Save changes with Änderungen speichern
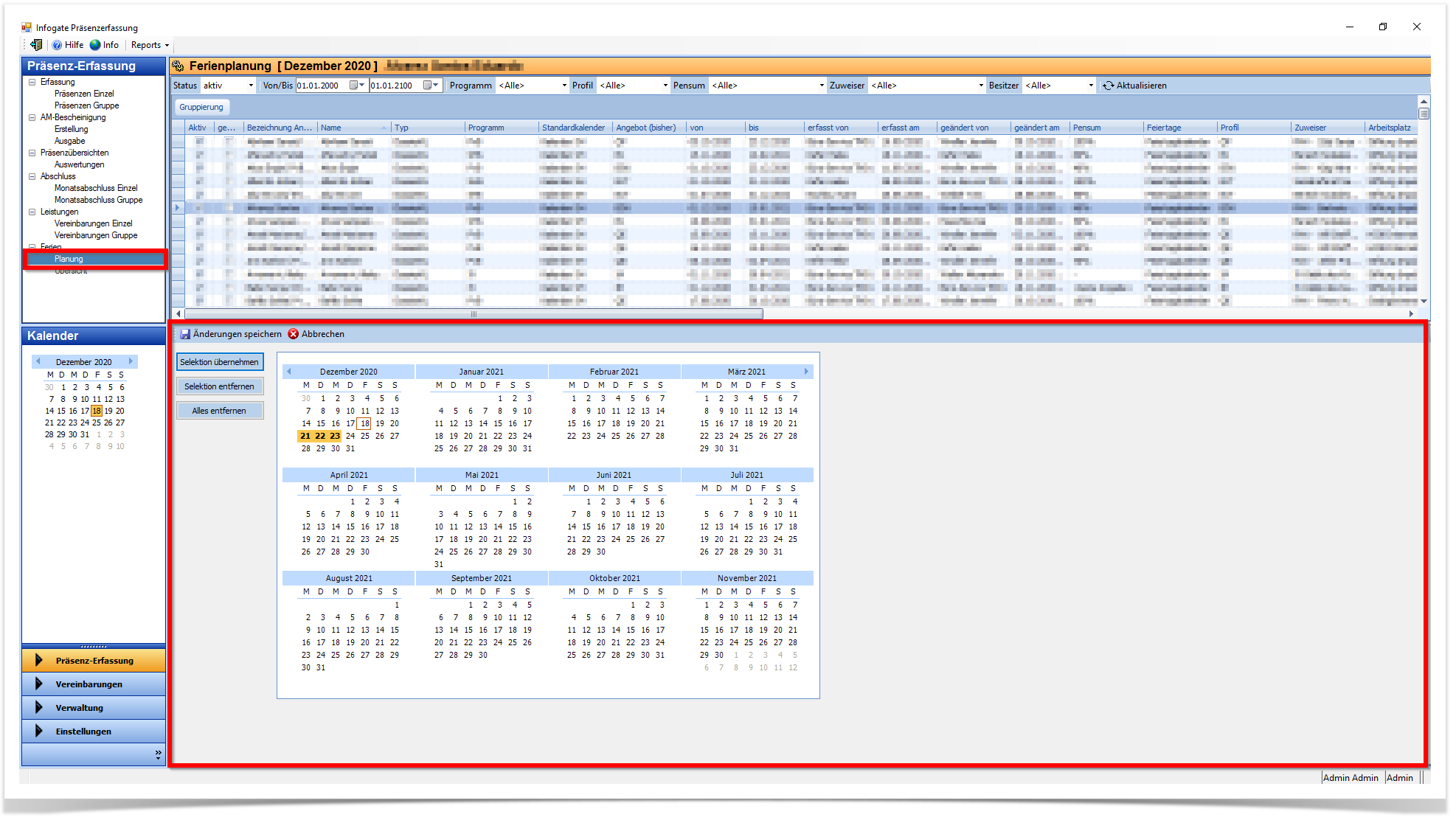This screenshot has width=1456, height=820. [231, 334]
